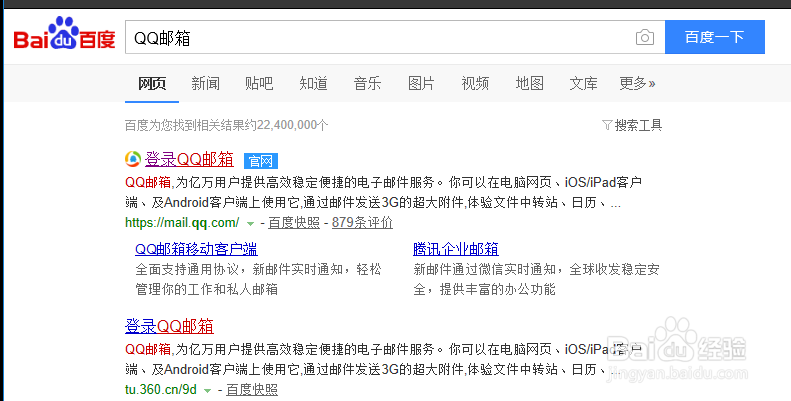Open 百度快照 for mail.qq.com result
791x401 pixels.
(294, 222)
